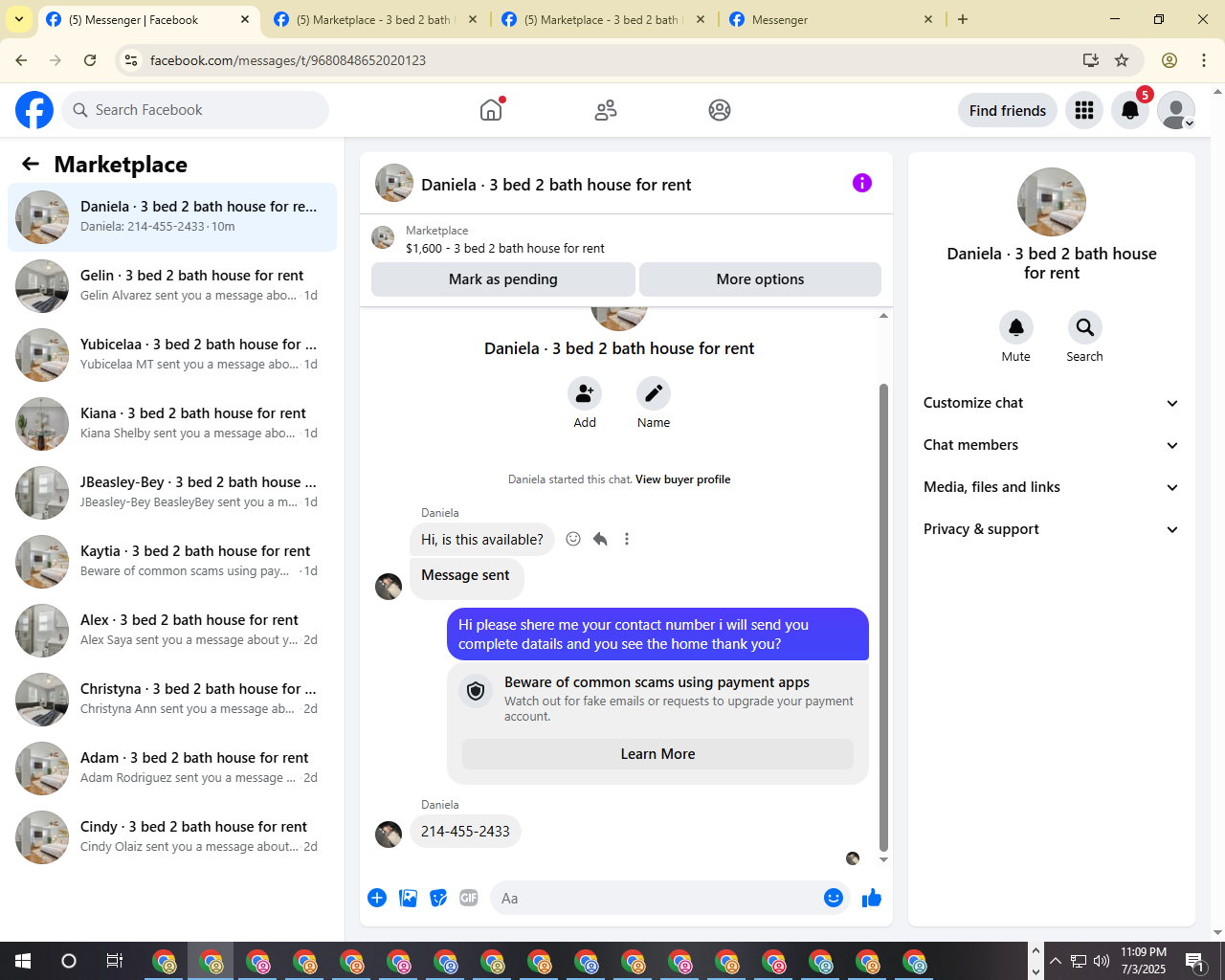Focus the Search Facebook field

point(195,110)
